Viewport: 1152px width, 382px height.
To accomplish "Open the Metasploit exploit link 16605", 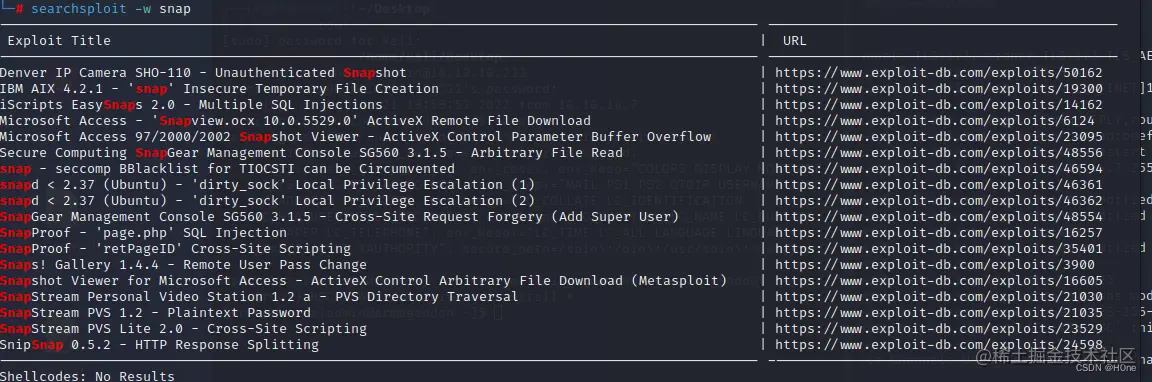I will [x=939, y=281].
